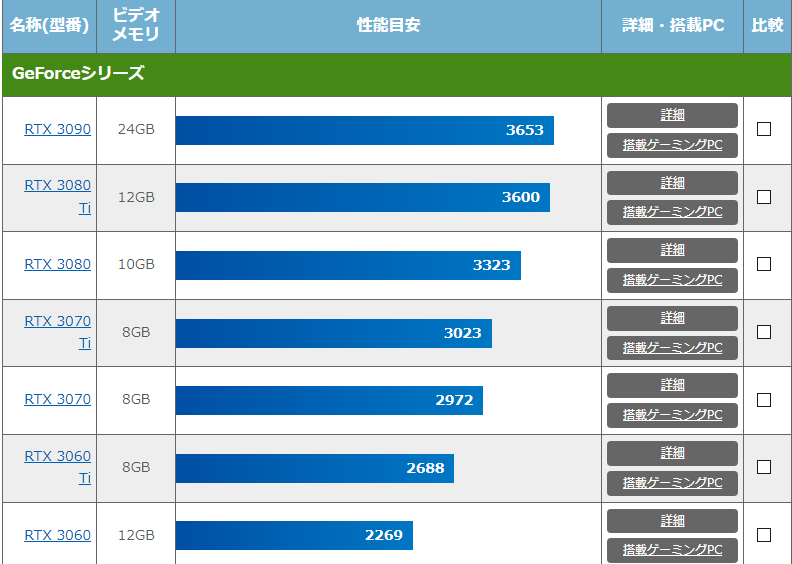The image size is (792, 564).
Task: Tick the compare checkbox for RTX 3070
Action: coord(764,399)
